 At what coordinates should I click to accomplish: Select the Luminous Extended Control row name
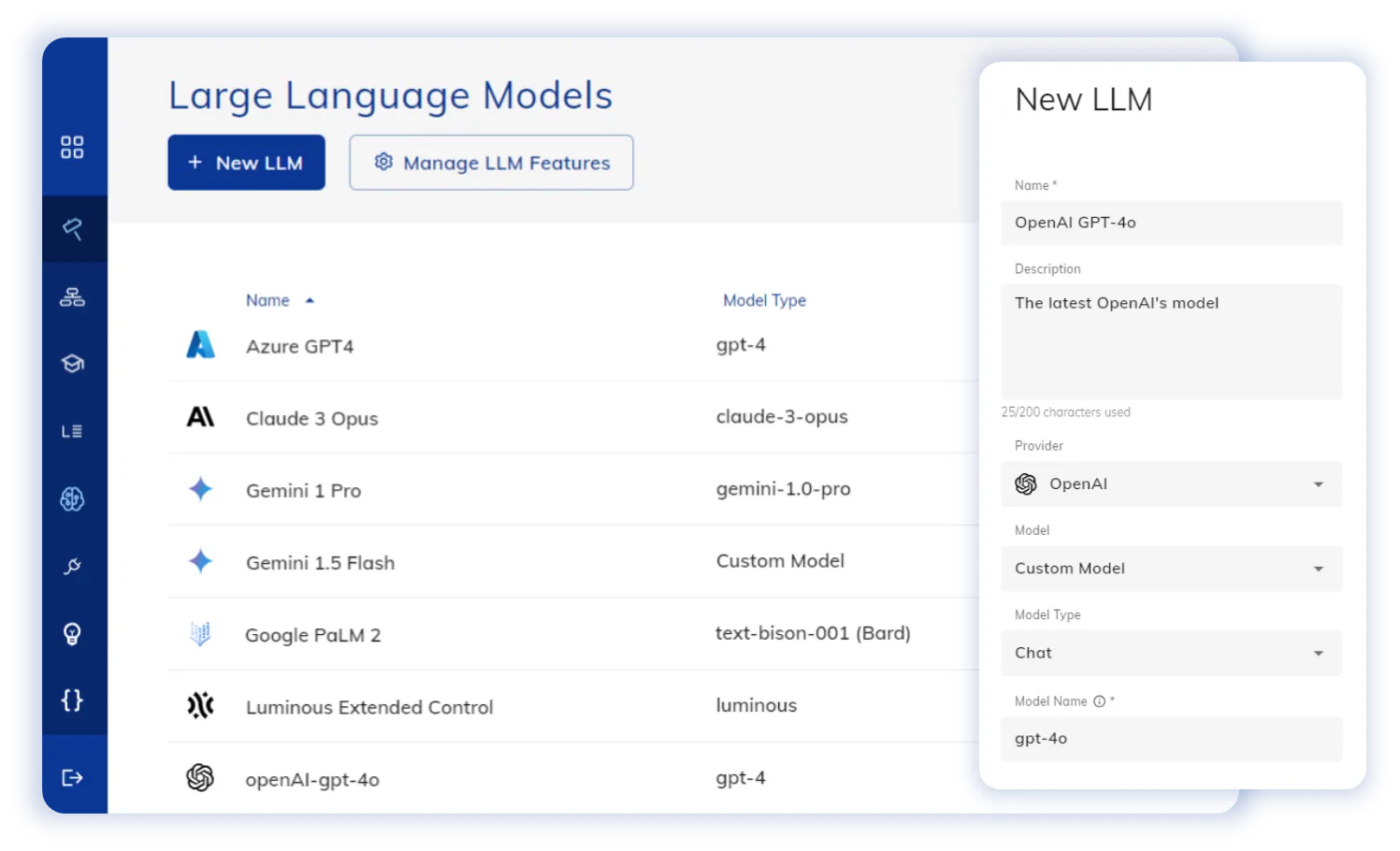click(x=369, y=708)
